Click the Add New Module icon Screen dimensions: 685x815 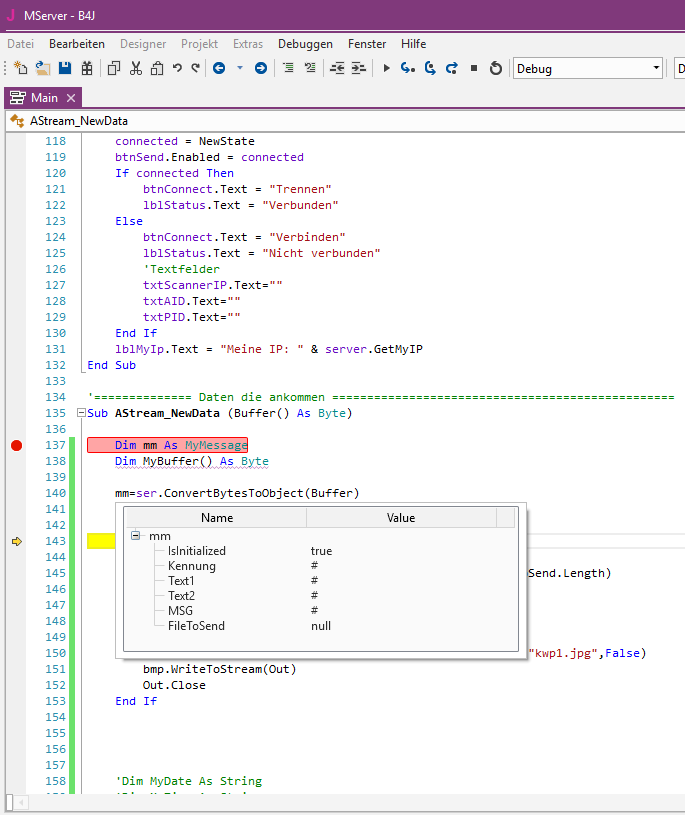(20, 68)
